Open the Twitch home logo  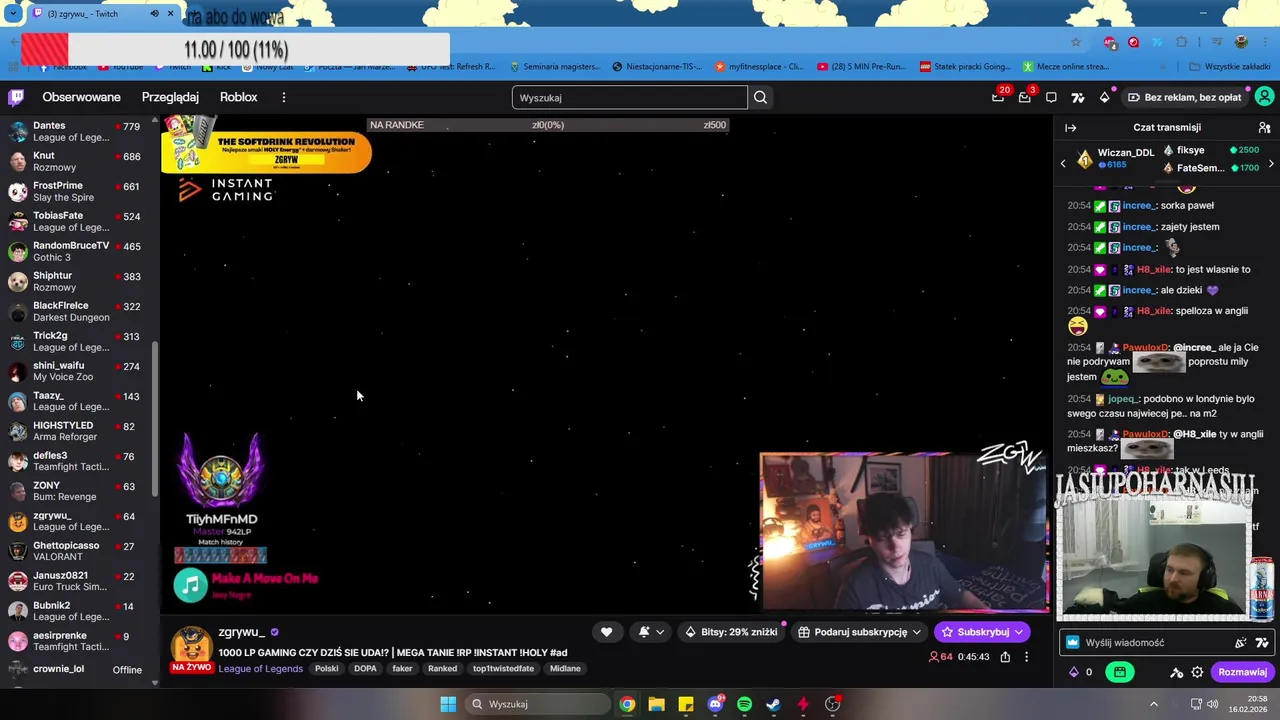[x=16, y=97]
